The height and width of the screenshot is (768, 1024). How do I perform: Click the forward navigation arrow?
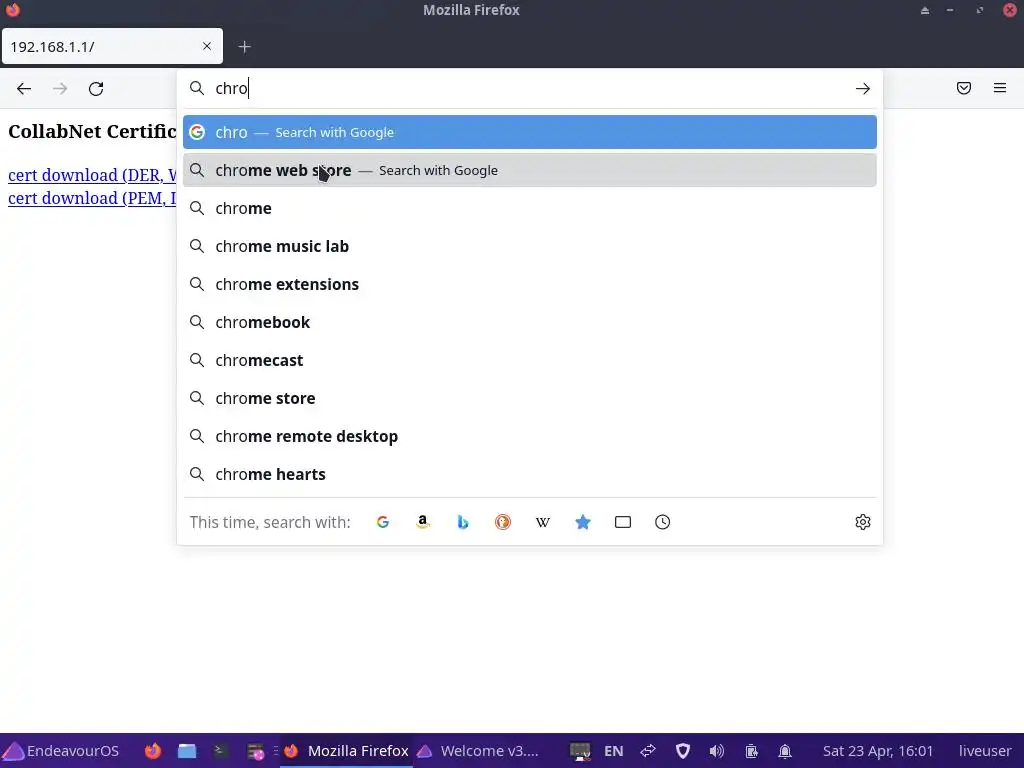(60, 89)
